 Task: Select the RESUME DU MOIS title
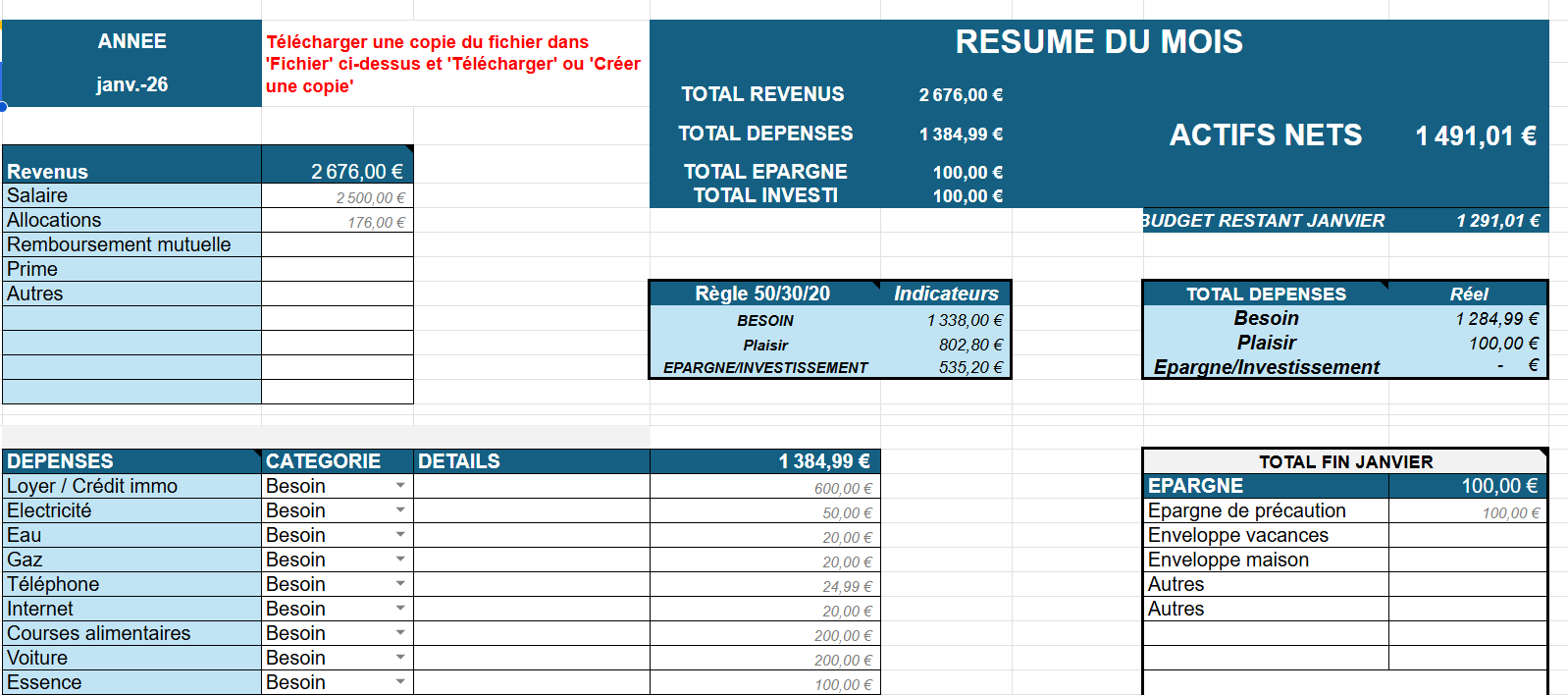click(x=1099, y=42)
